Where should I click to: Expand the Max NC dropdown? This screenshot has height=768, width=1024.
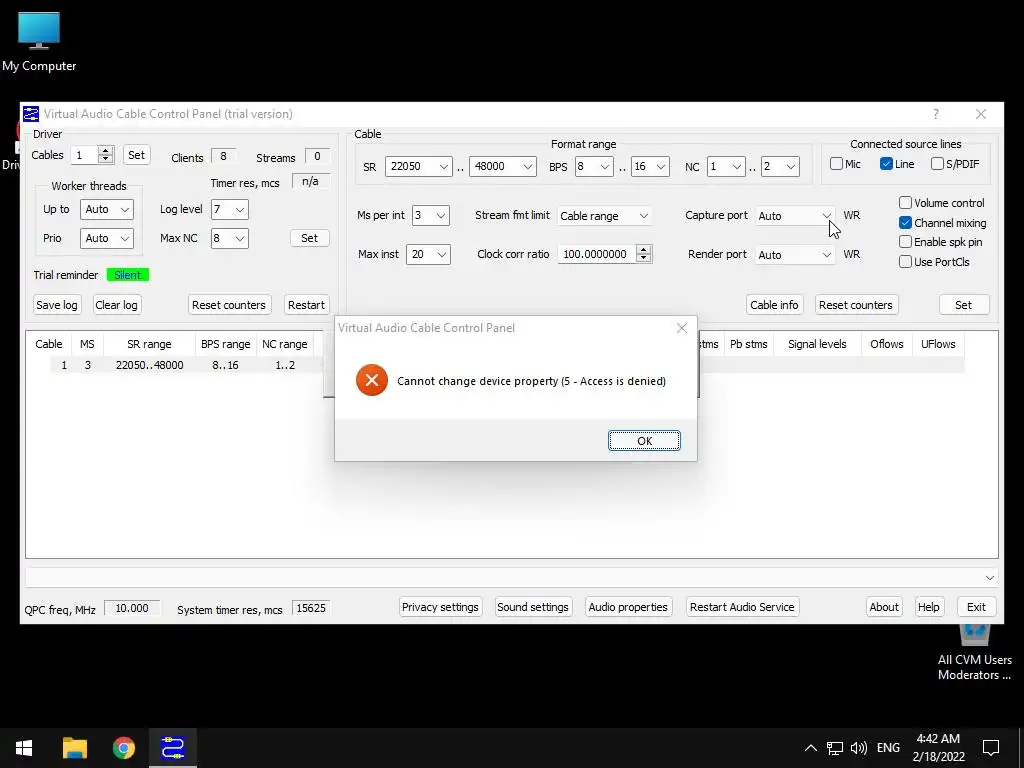click(x=229, y=238)
